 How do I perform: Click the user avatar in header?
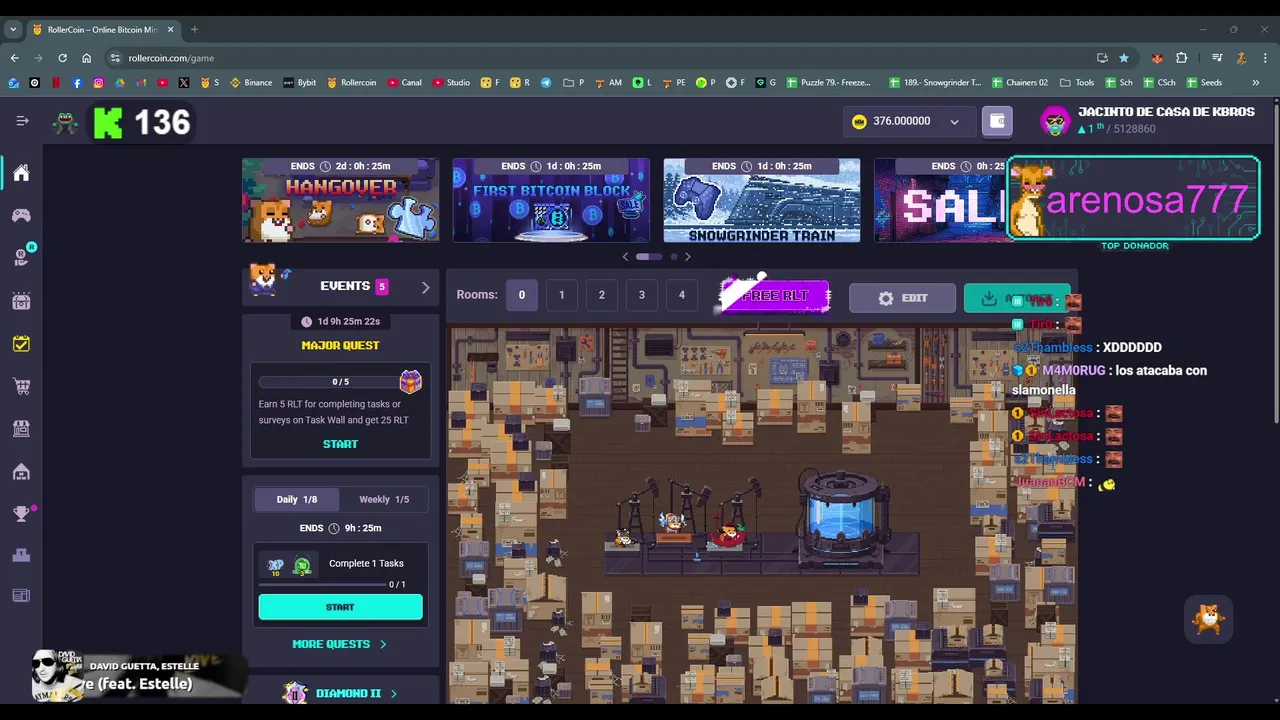(1055, 121)
